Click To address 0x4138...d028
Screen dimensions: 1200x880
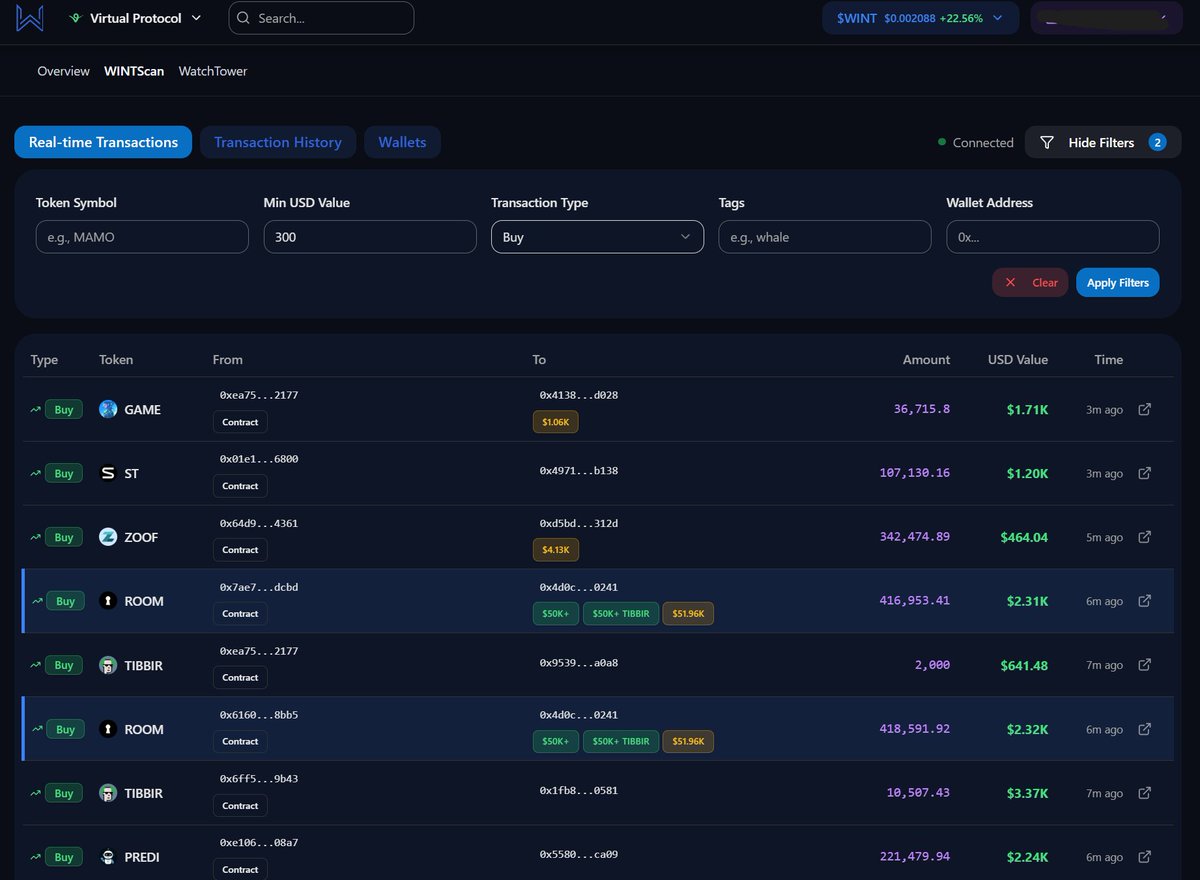tap(579, 395)
